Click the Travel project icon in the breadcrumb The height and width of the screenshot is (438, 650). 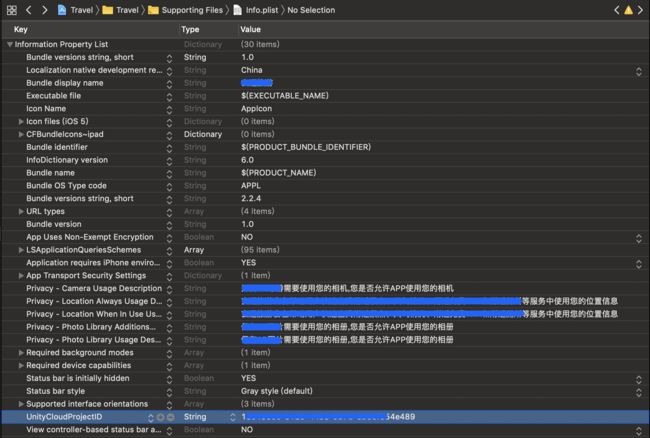pyautogui.click(x=62, y=10)
